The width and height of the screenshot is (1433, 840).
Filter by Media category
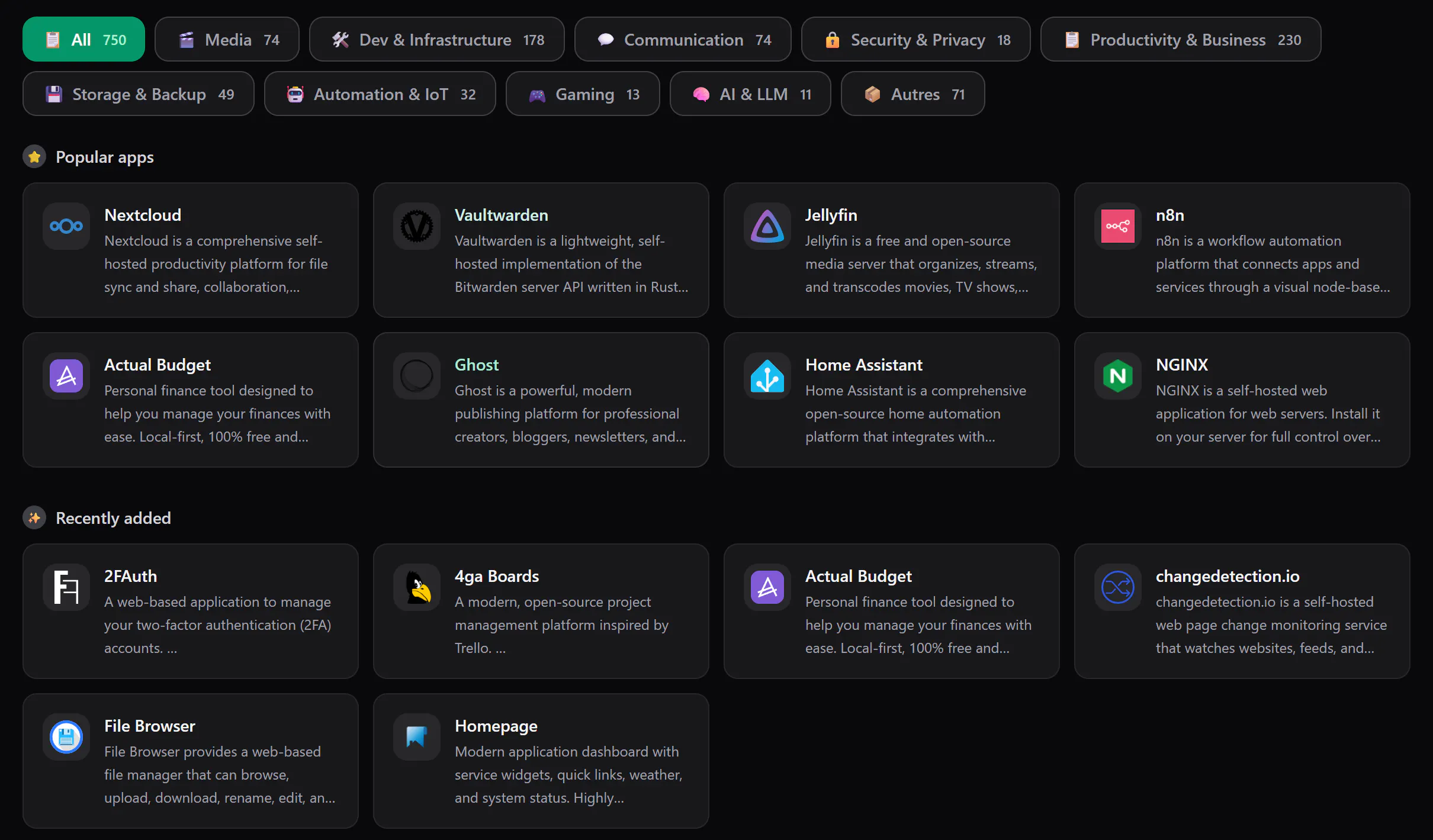(227, 39)
